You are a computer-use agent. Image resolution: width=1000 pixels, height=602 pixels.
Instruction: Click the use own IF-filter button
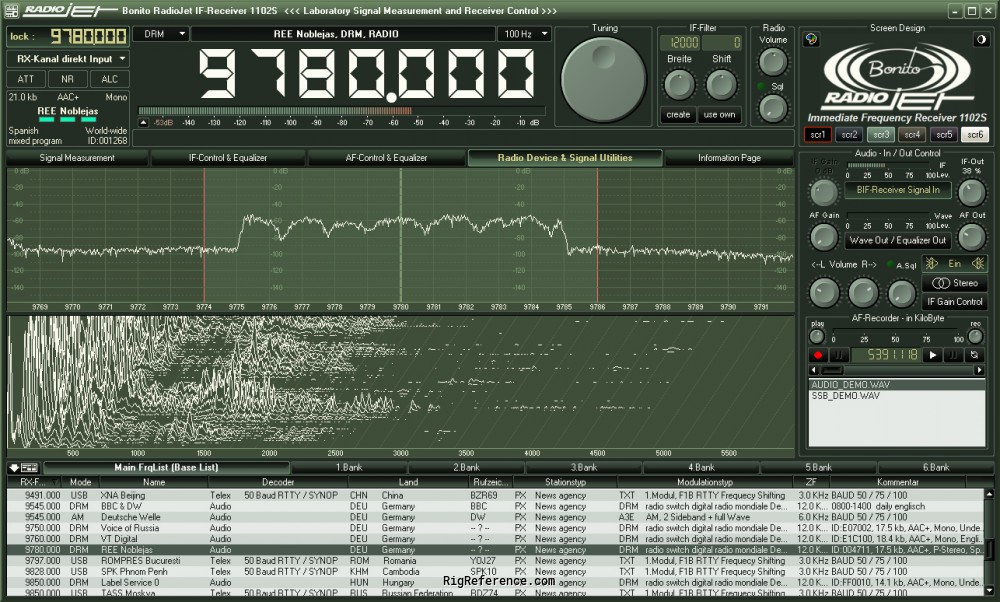tap(719, 115)
